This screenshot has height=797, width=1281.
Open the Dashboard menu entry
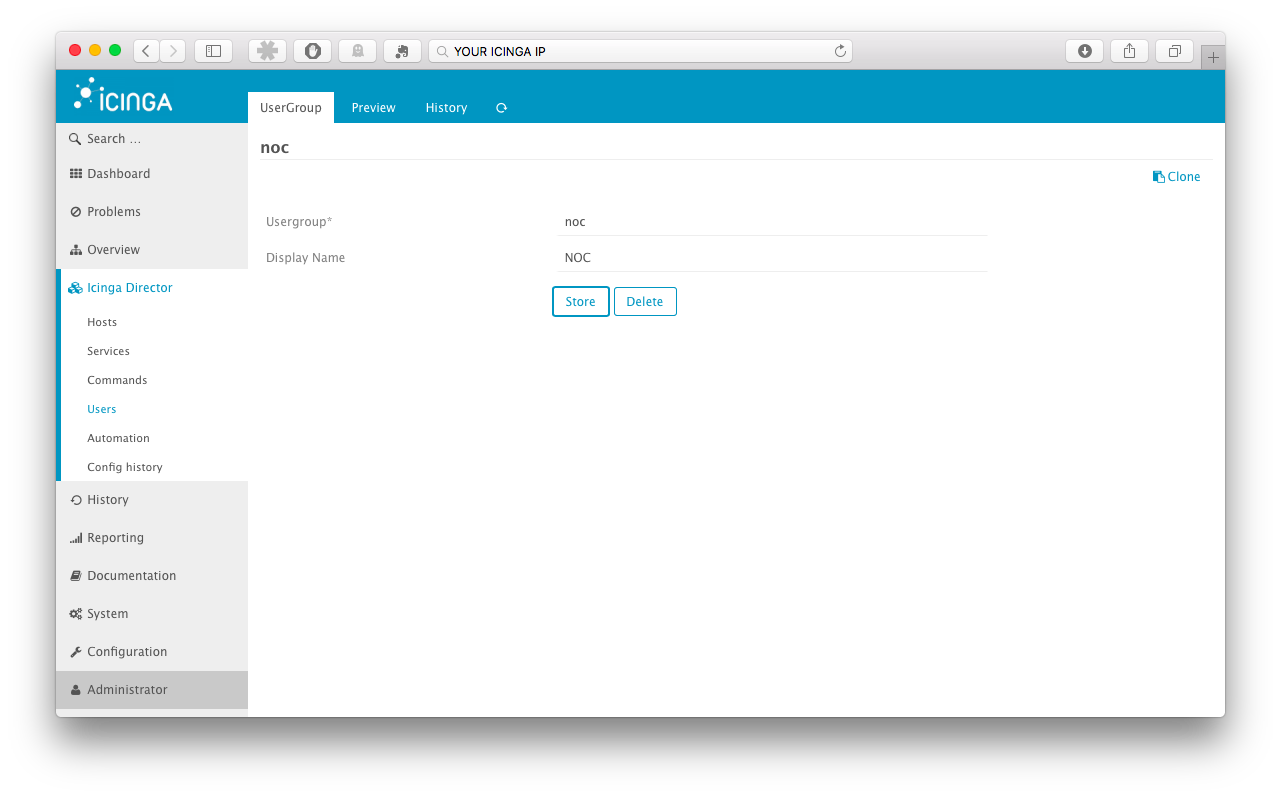152,174
